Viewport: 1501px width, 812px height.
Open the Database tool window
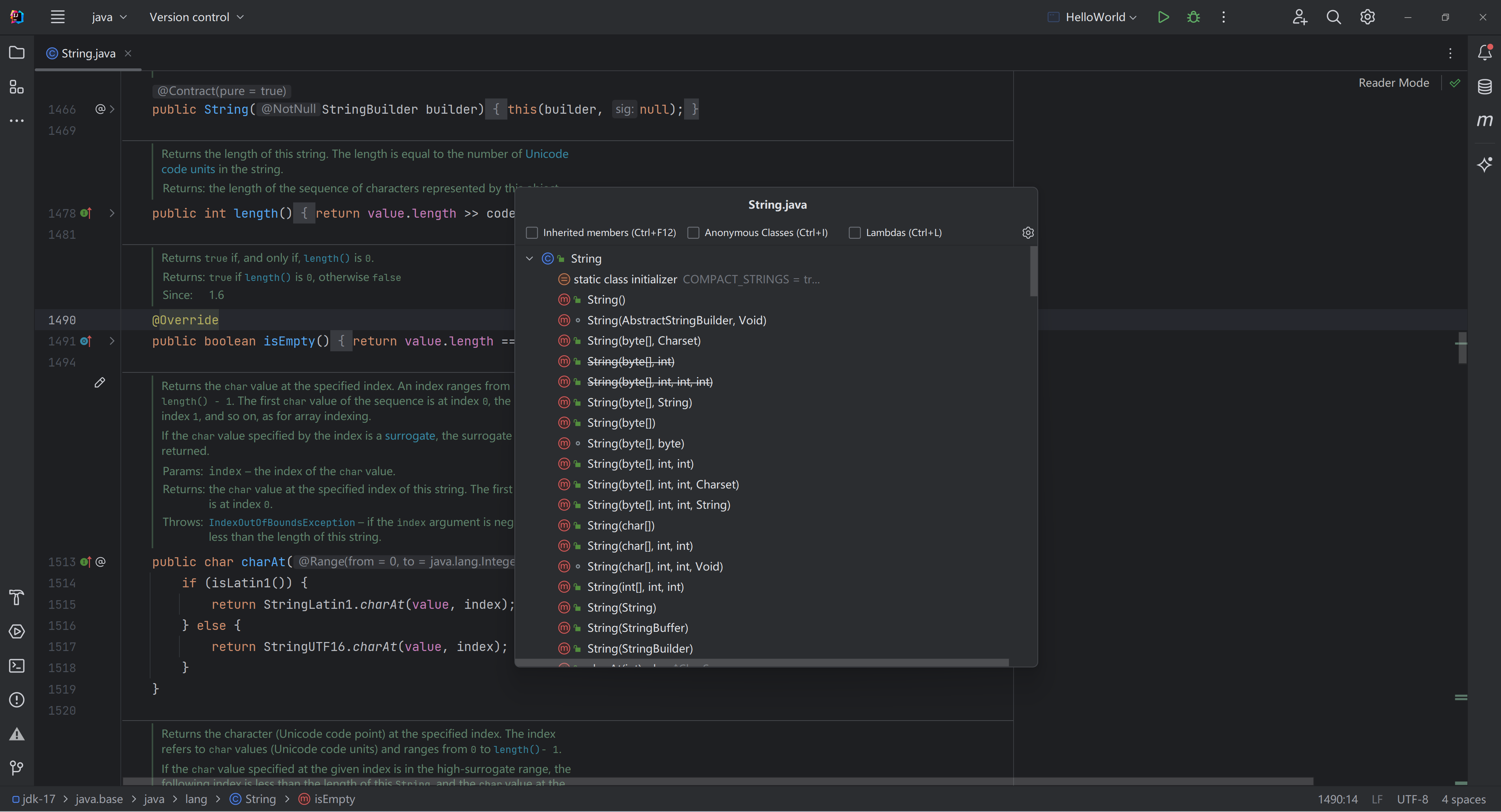[1485, 87]
